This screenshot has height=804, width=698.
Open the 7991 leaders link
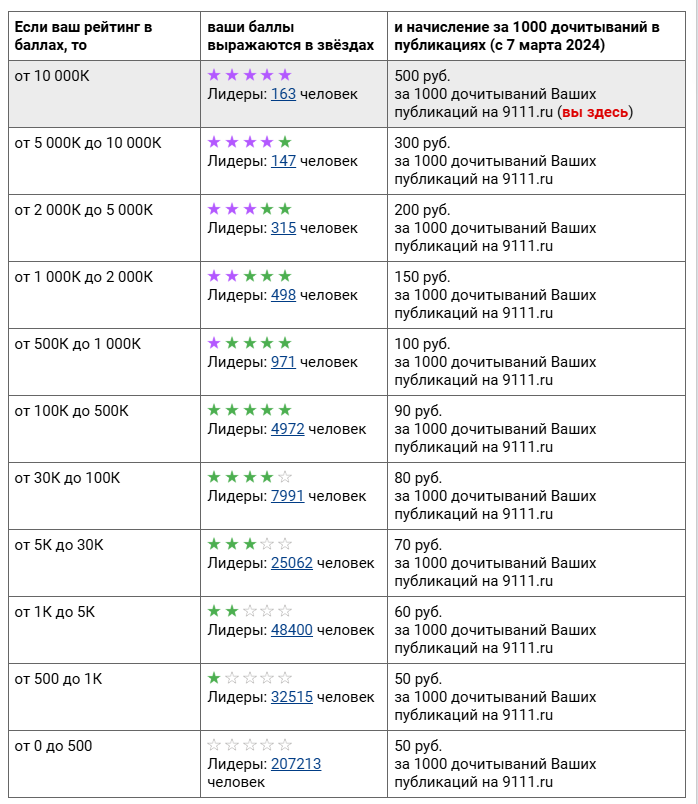(x=287, y=496)
